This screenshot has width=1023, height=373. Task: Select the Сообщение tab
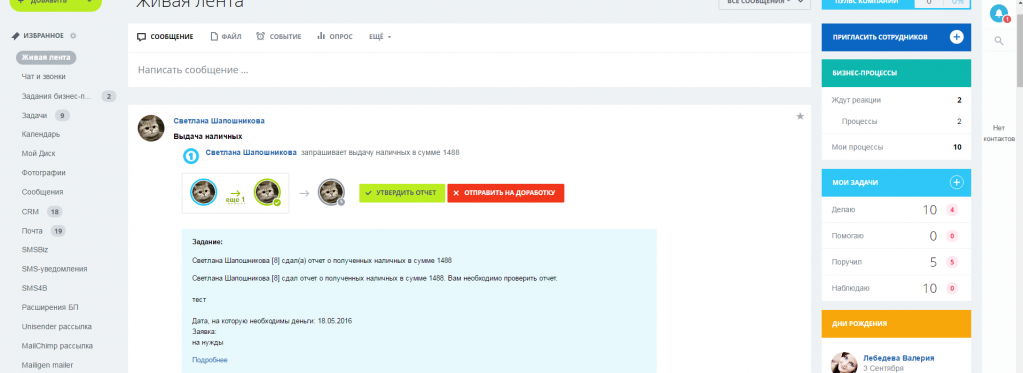click(x=165, y=37)
